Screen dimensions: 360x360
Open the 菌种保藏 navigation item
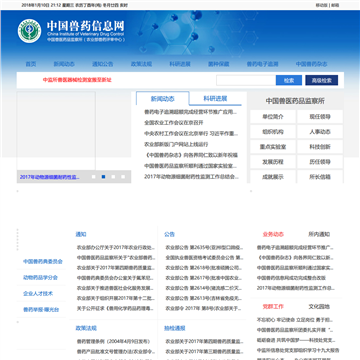click(219, 64)
